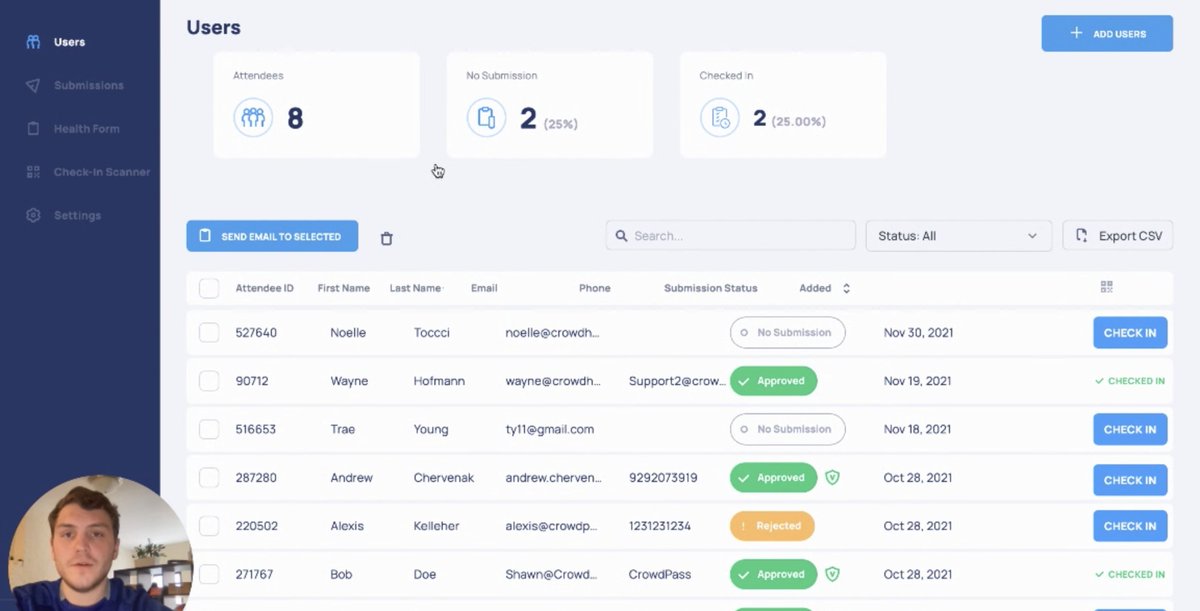Click the Checked In card icon
The image size is (1200, 611).
tap(720, 118)
